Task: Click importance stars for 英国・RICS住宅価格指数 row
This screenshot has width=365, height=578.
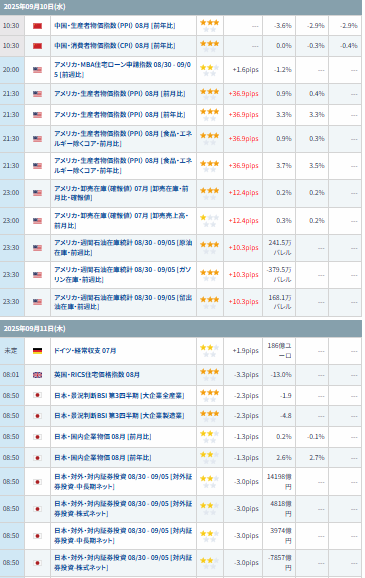Action: click(209, 375)
